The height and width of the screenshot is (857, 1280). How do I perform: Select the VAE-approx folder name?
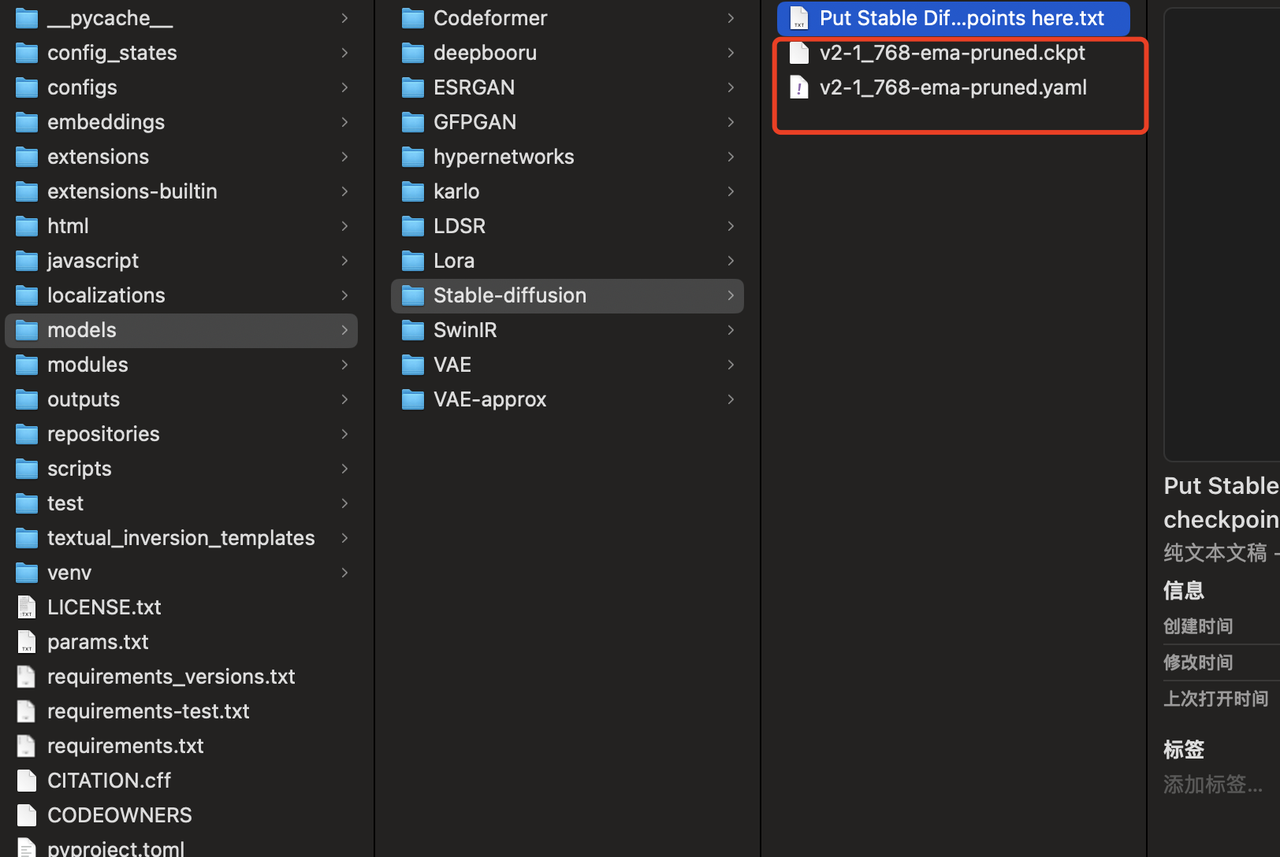(490, 399)
